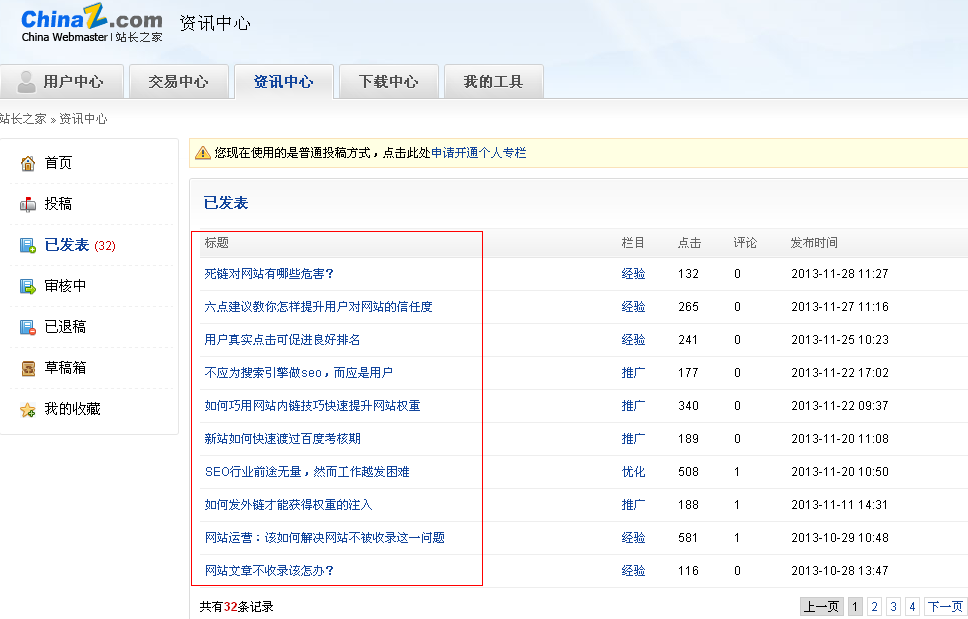Click the rejected icon beside 已退稿
Image resolution: width=968 pixels, height=619 pixels.
tap(28, 327)
